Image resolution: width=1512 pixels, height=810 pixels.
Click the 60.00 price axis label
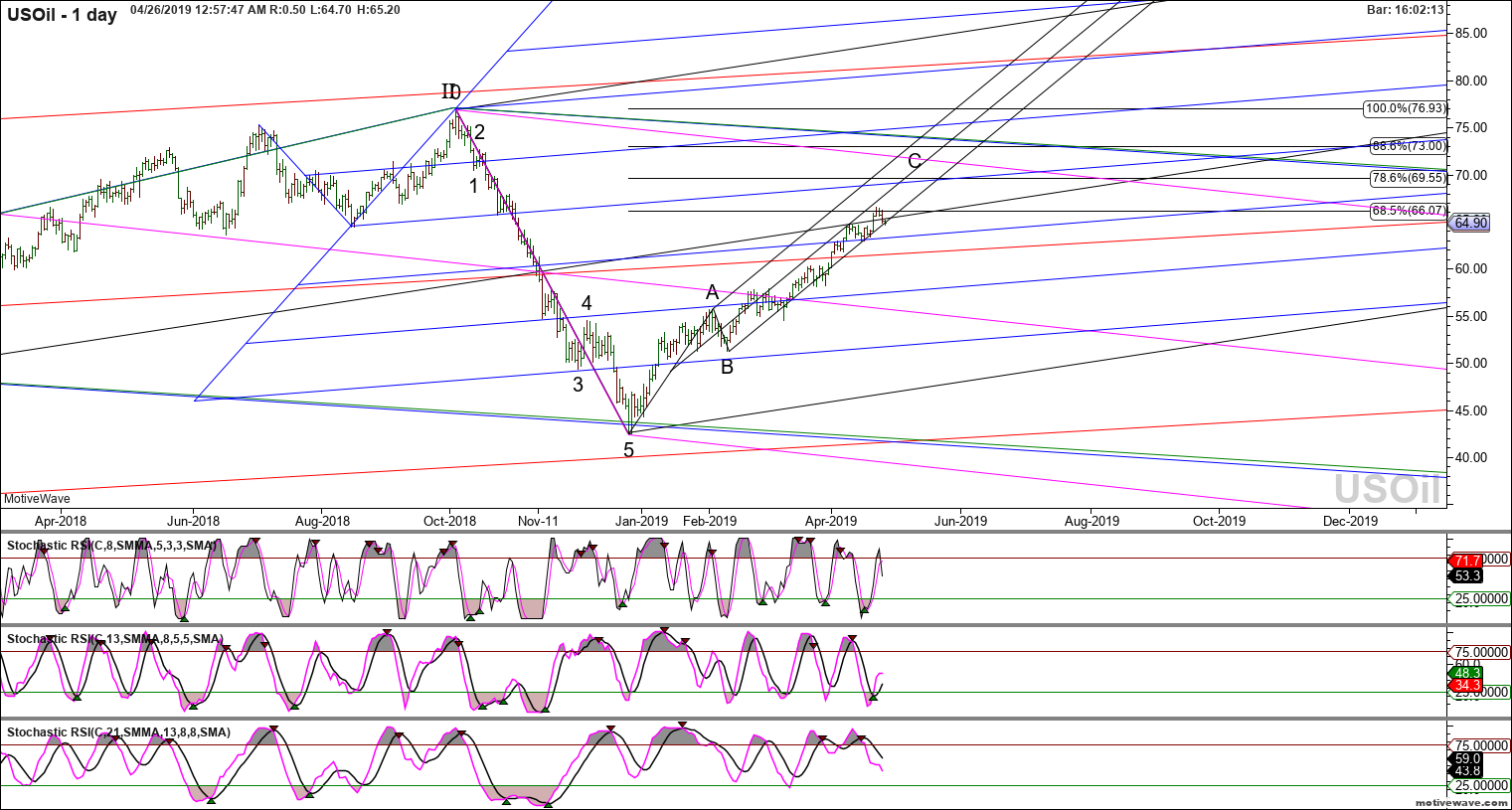point(1471,268)
